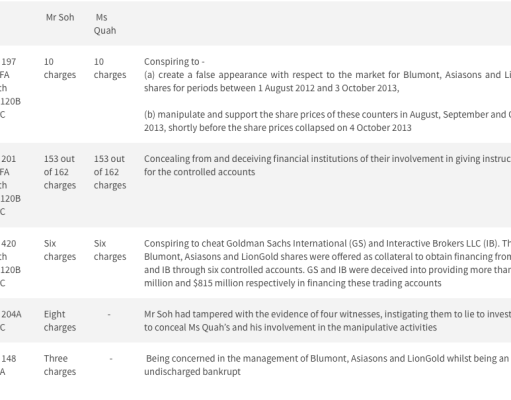Screen dimensions: 511x400
Task: Click the manipulate share prices (b) paragraph
Action: tap(327, 121)
